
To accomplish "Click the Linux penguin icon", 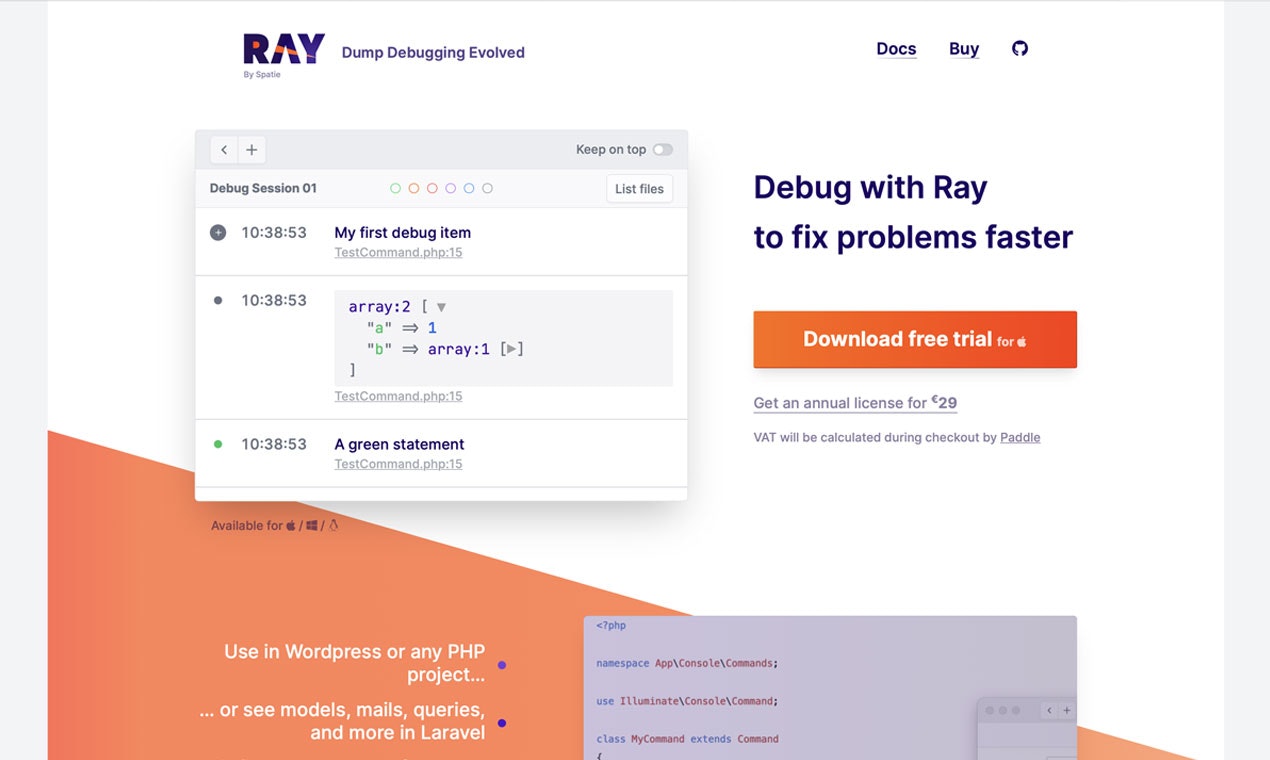I will pyautogui.click(x=333, y=524).
